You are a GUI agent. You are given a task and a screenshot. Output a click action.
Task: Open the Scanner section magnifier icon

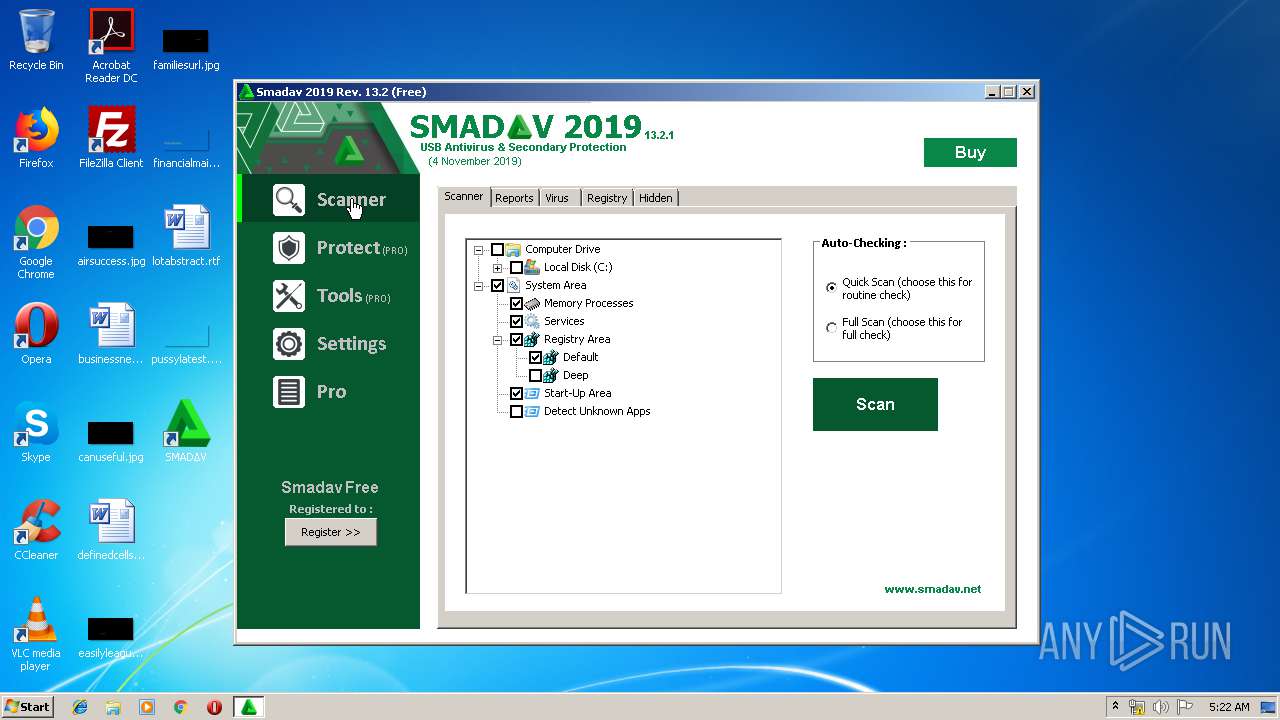(x=289, y=200)
